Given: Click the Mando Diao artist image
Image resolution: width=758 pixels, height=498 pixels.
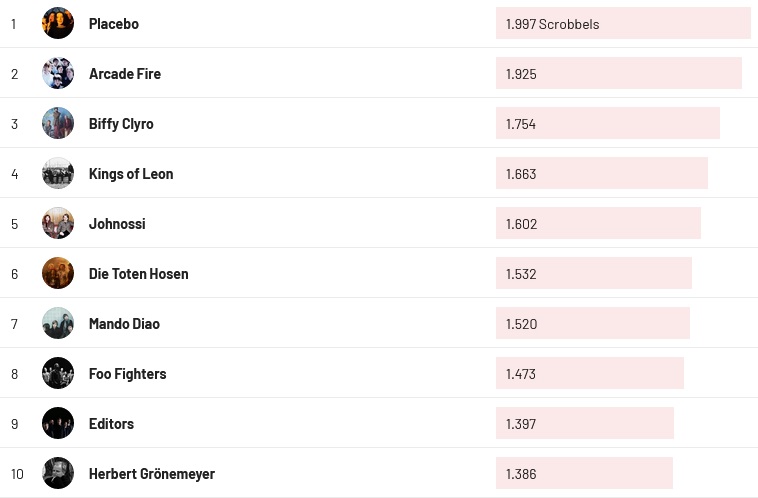Looking at the screenshot, I should tap(58, 323).
